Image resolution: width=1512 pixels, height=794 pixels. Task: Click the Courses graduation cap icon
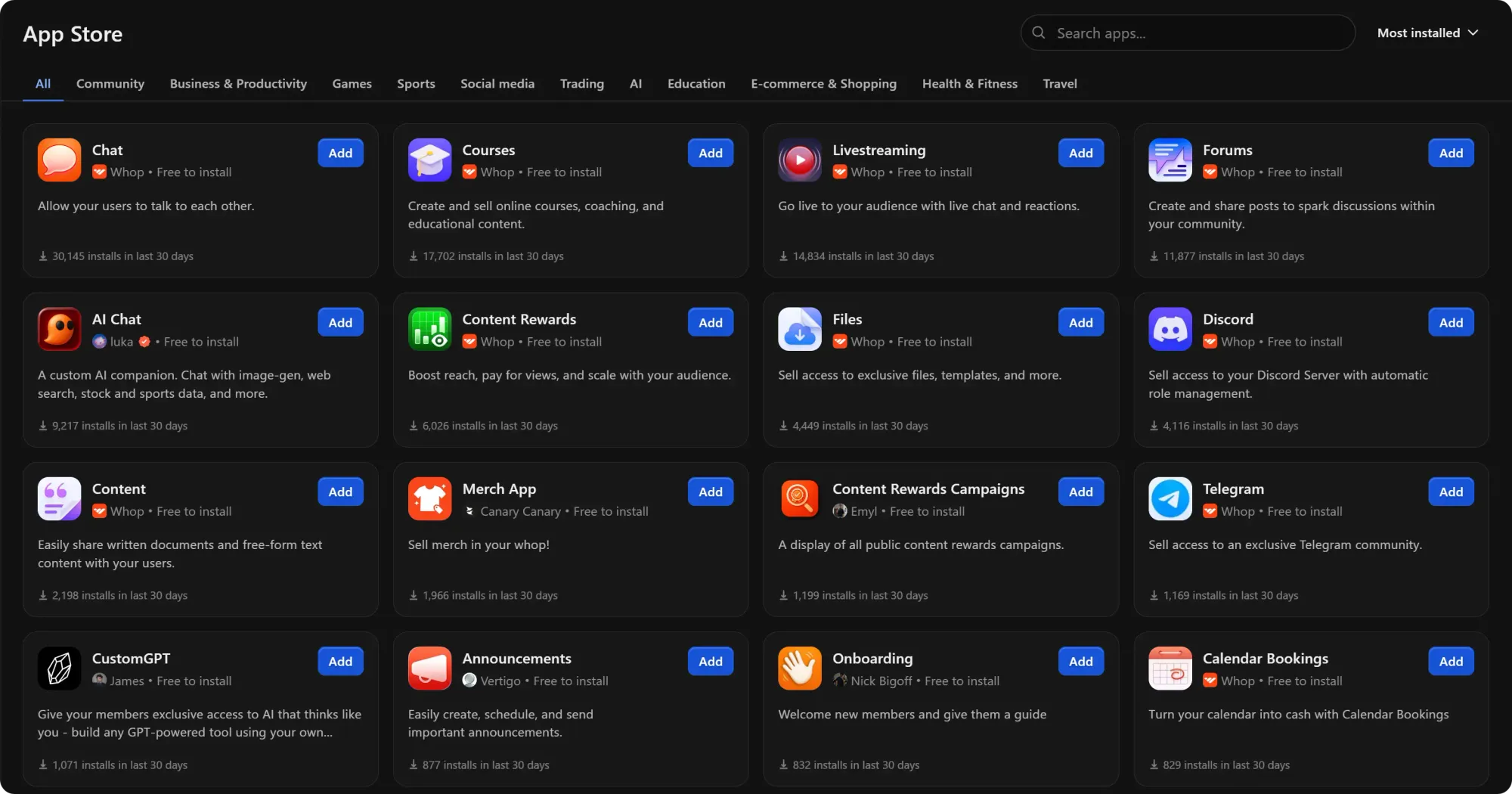click(x=429, y=160)
